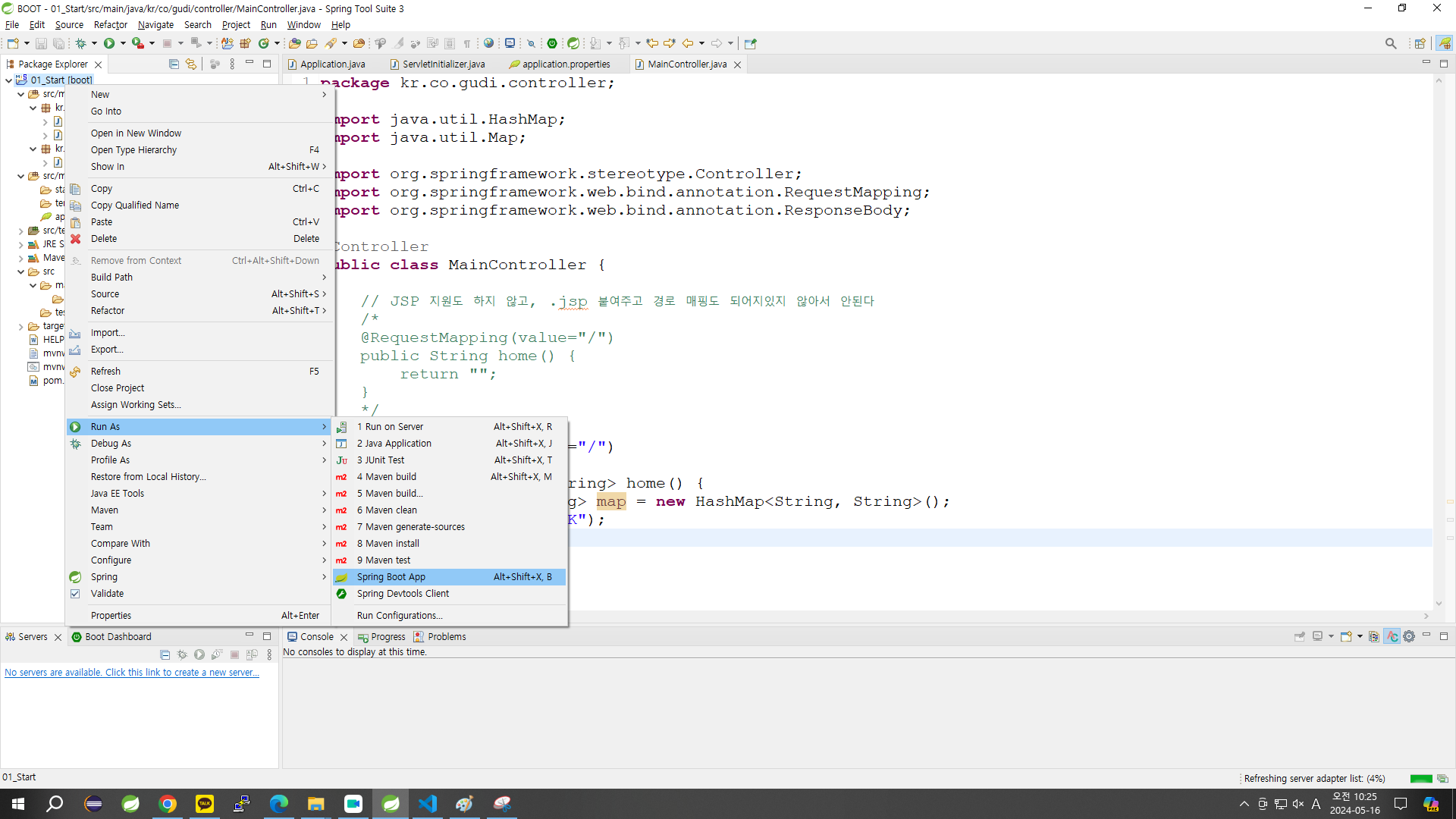The height and width of the screenshot is (819, 1456).
Task: Click the Spring Boot green power toolbar icon
Action: click(552, 43)
